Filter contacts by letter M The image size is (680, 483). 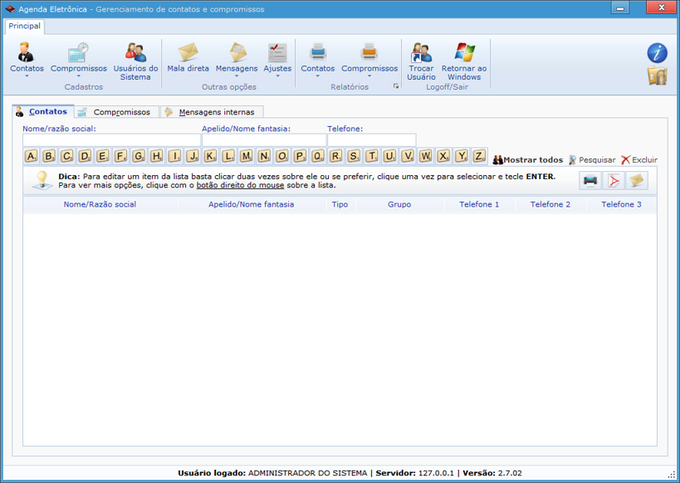(246, 156)
